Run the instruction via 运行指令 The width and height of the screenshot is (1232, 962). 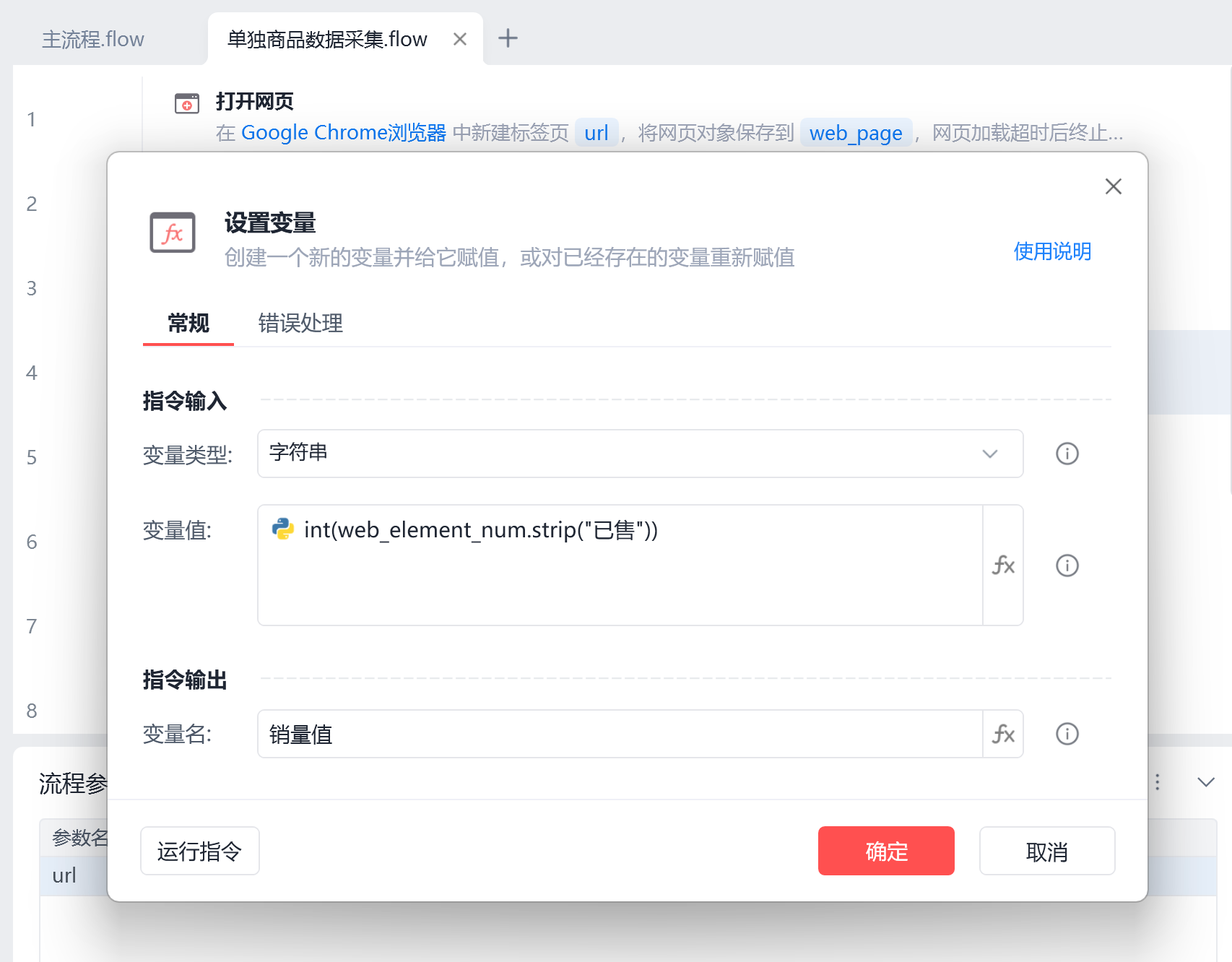(x=199, y=851)
